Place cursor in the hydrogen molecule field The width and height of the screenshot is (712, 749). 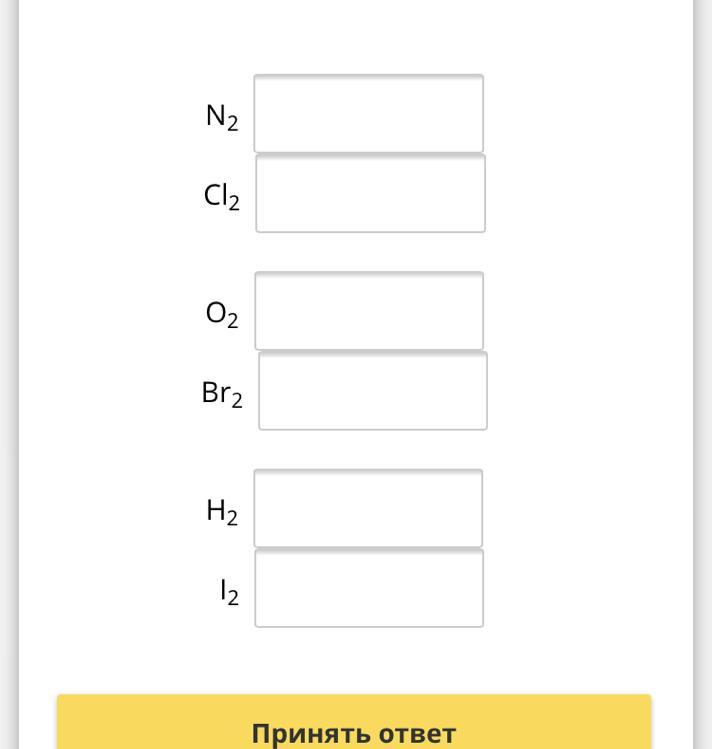368,508
